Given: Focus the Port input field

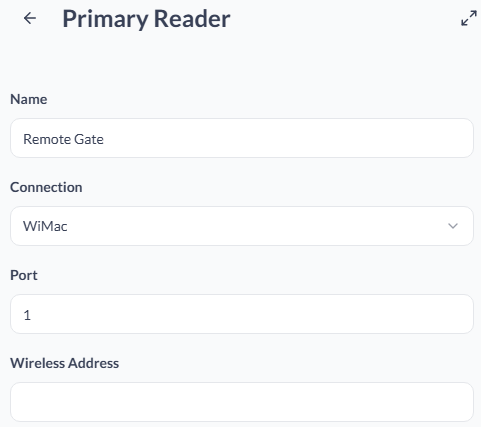Looking at the screenshot, I should [242, 314].
